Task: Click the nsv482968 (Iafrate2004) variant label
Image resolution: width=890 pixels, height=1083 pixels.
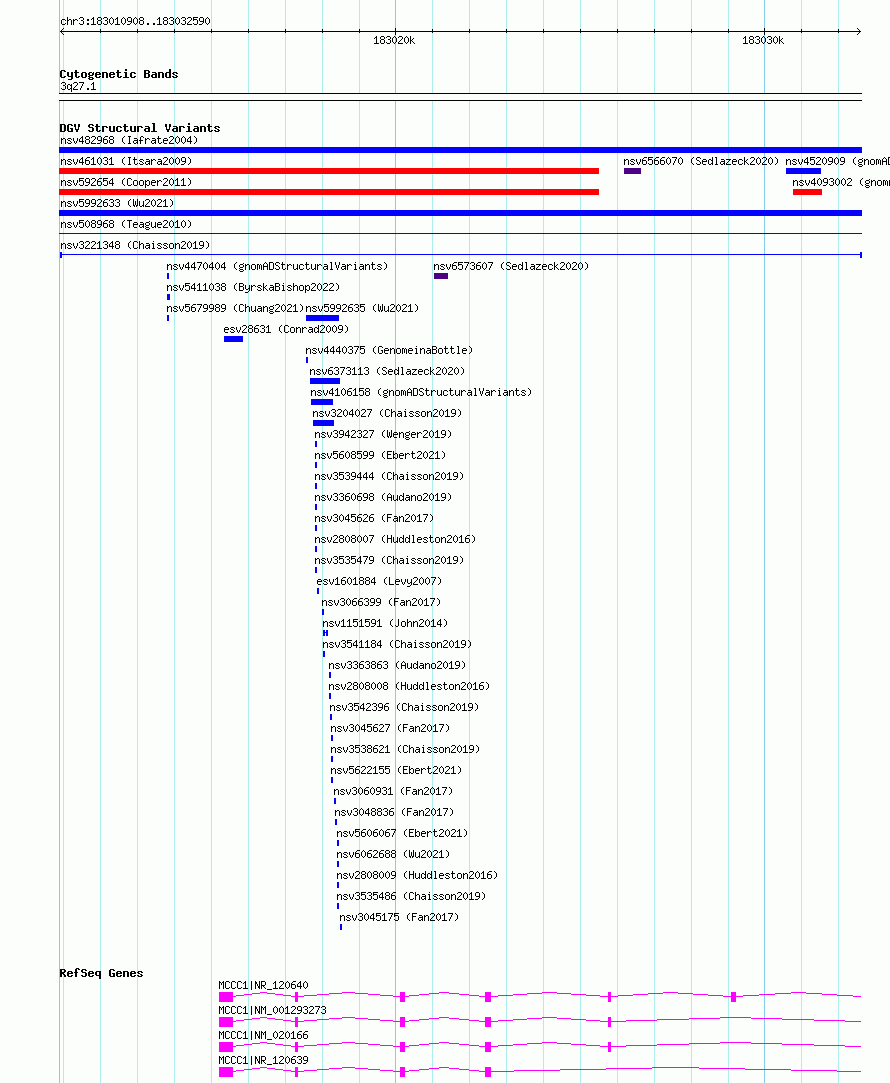Action: tap(129, 140)
